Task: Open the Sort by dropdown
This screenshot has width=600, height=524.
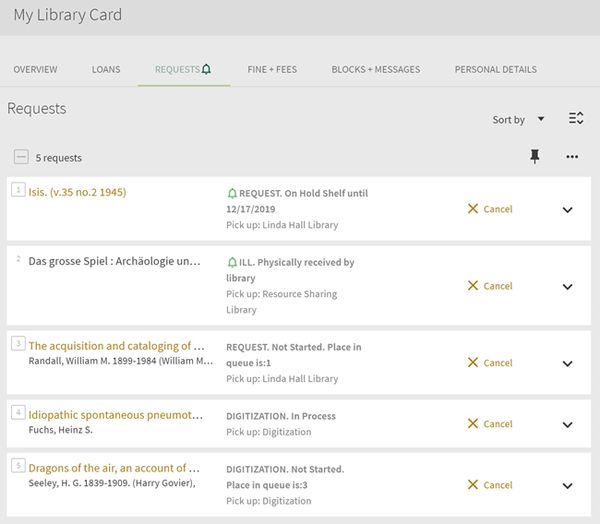Action: pyautogui.click(x=518, y=120)
